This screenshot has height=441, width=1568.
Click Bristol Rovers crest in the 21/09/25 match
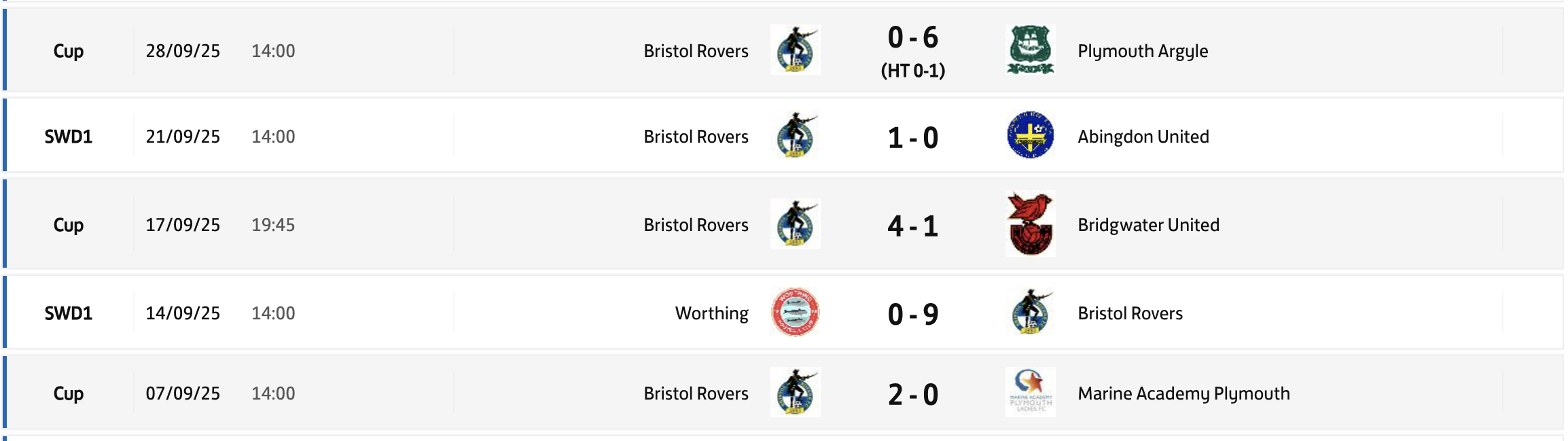click(x=795, y=135)
